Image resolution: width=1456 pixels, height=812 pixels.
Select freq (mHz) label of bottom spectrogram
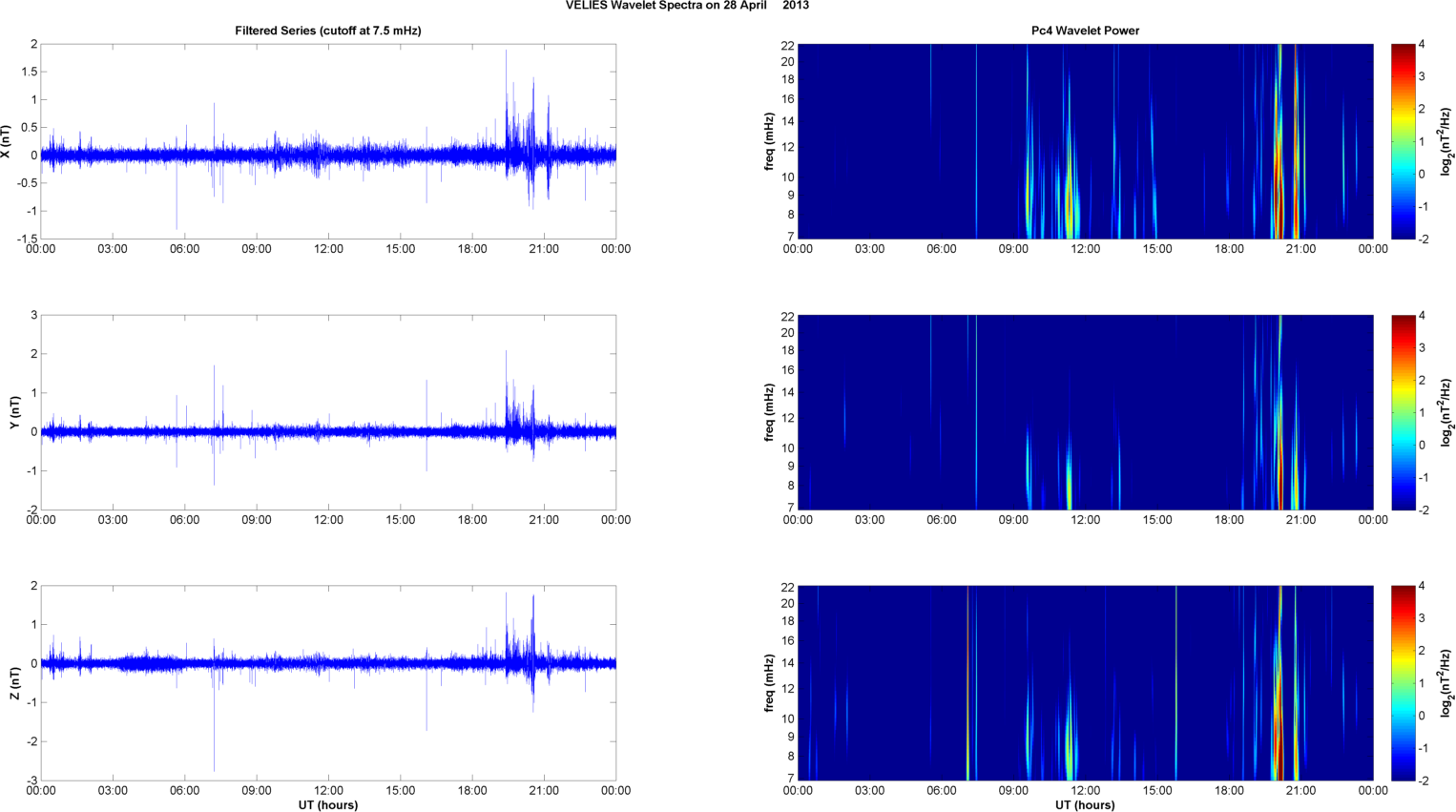(769, 683)
